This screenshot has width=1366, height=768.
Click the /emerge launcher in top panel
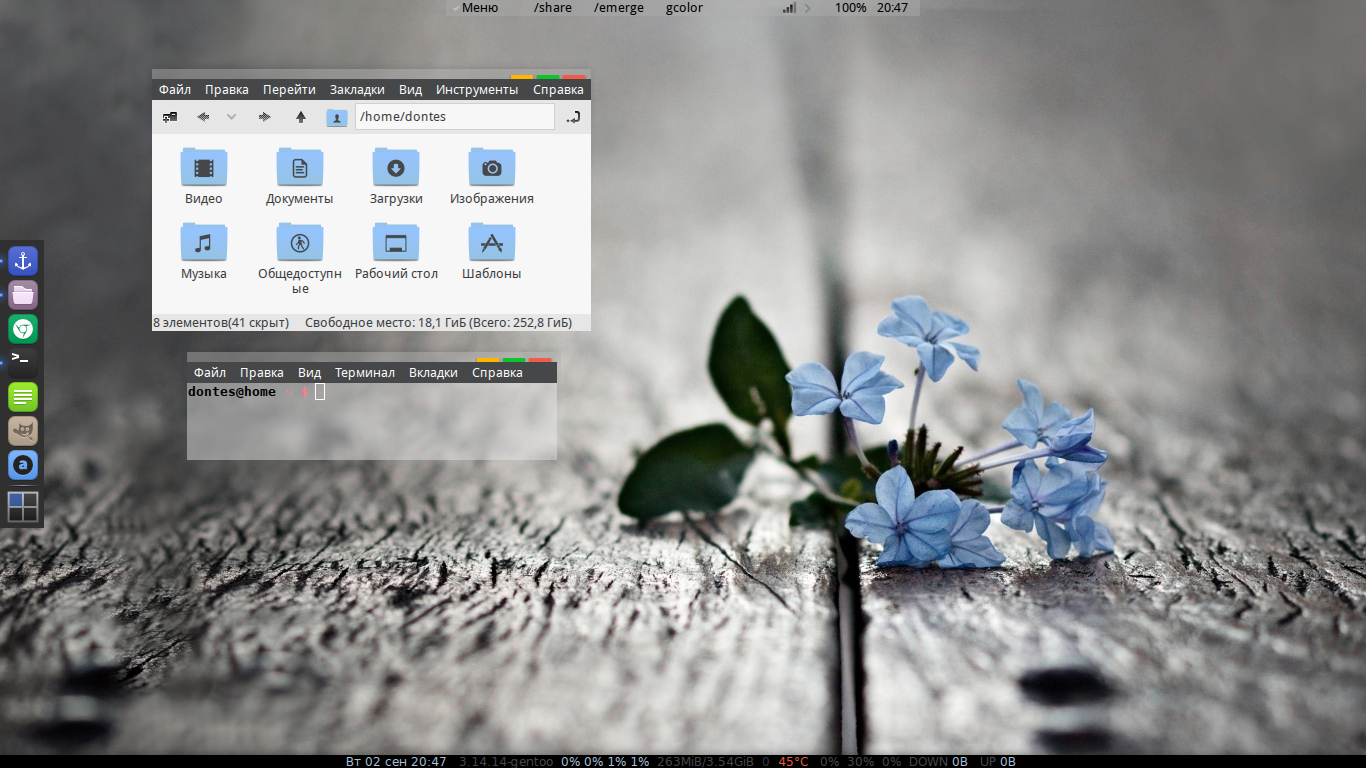[619, 8]
